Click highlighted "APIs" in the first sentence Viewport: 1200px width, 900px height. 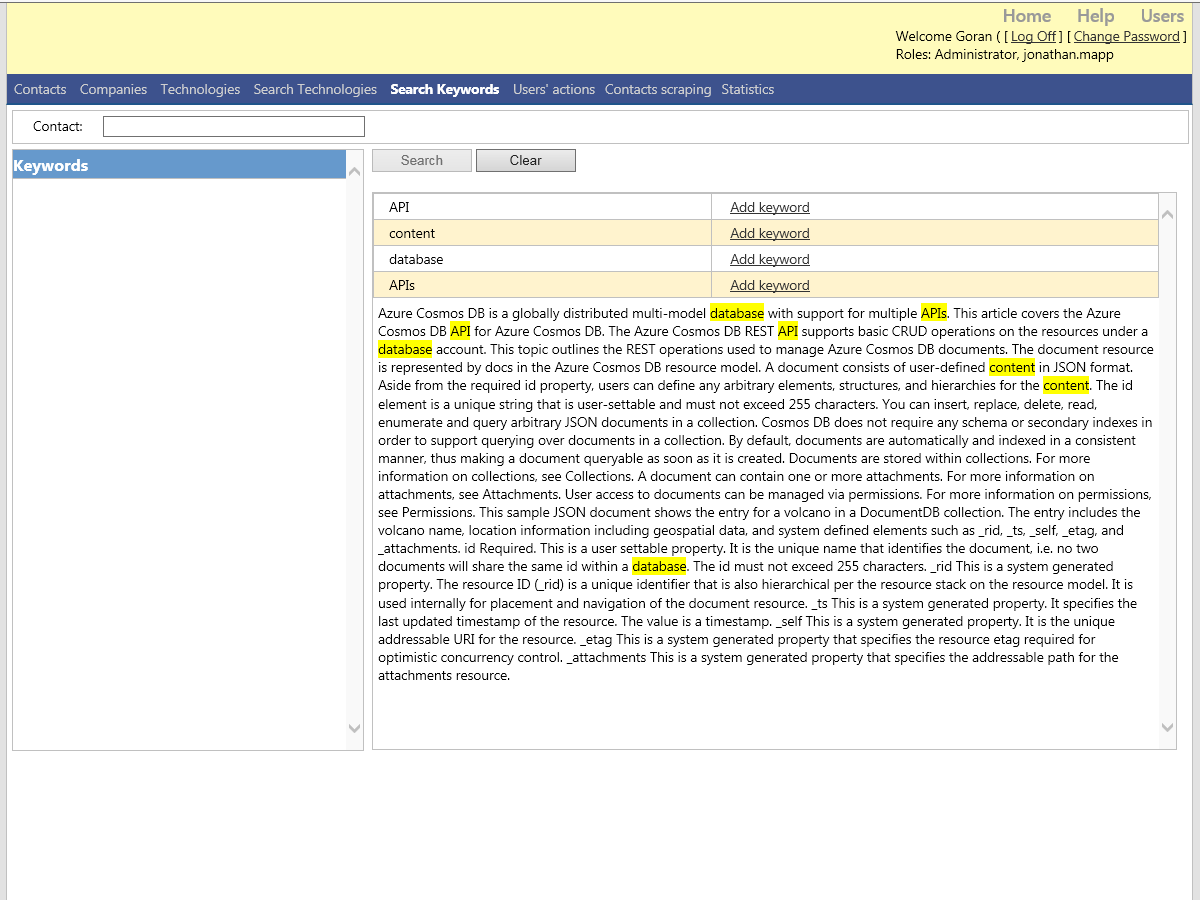(x=934, y=313)
